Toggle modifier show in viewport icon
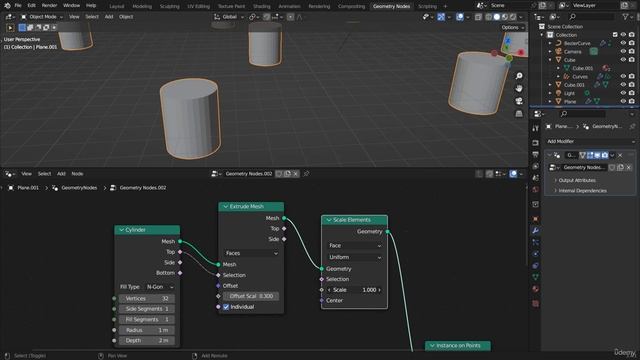 point(598,155)
